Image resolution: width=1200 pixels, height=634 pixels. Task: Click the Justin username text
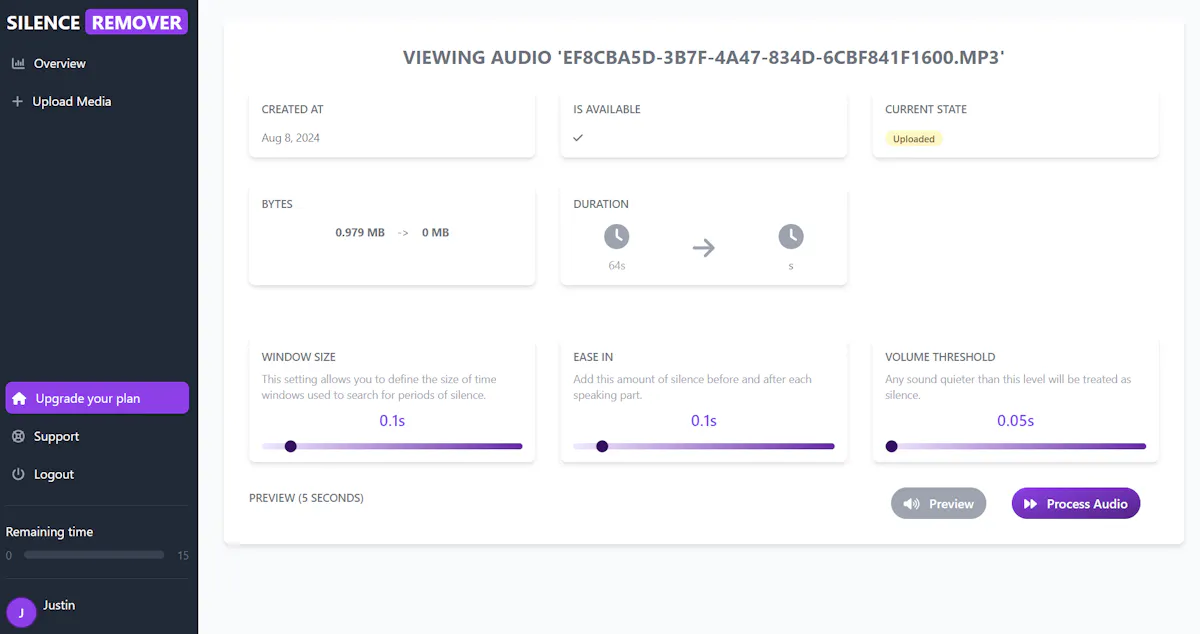[59, 605]
